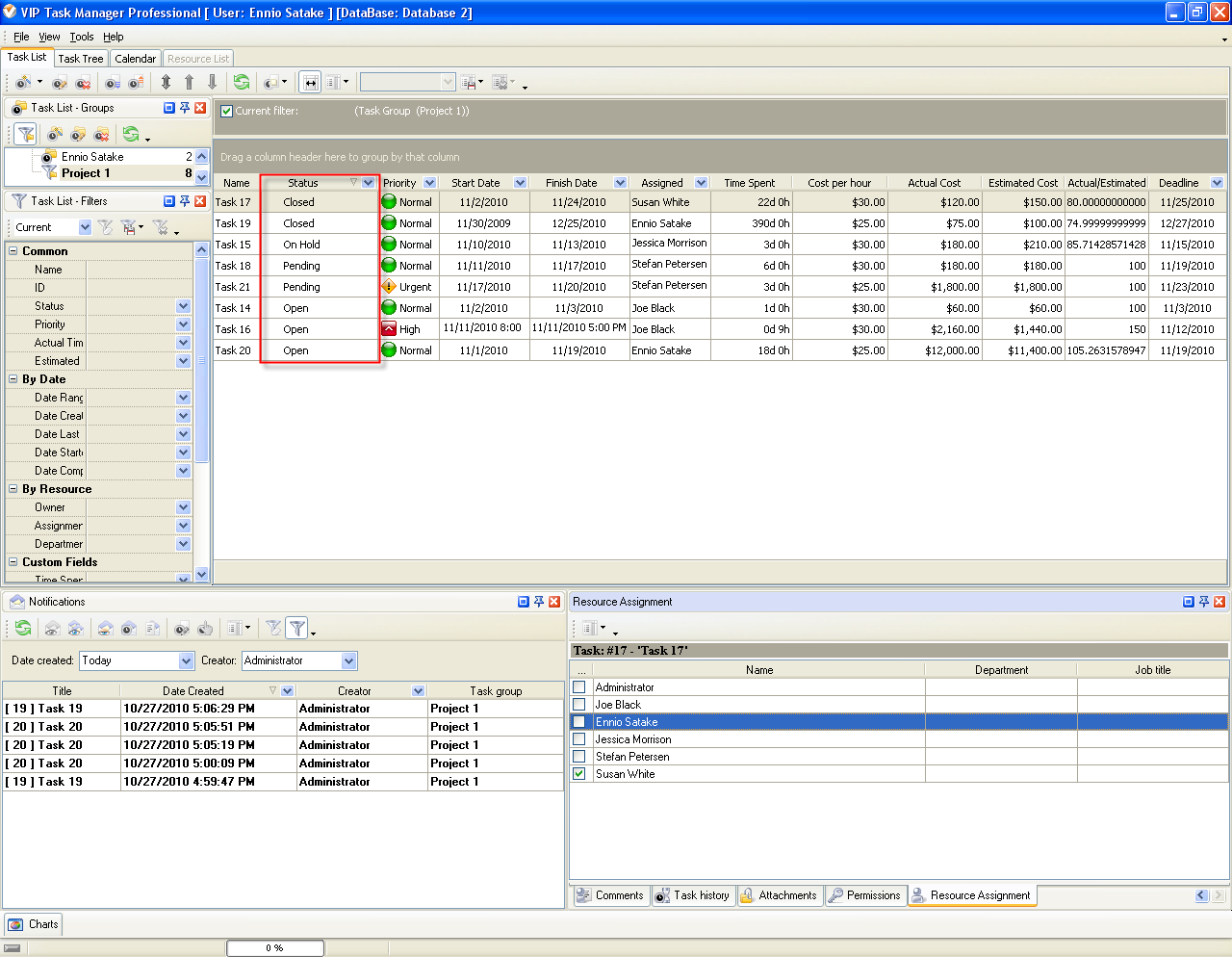The height and width of the screenshot is (957, 1232).
Task: Open the Tools menu
Action: [82, 37]
